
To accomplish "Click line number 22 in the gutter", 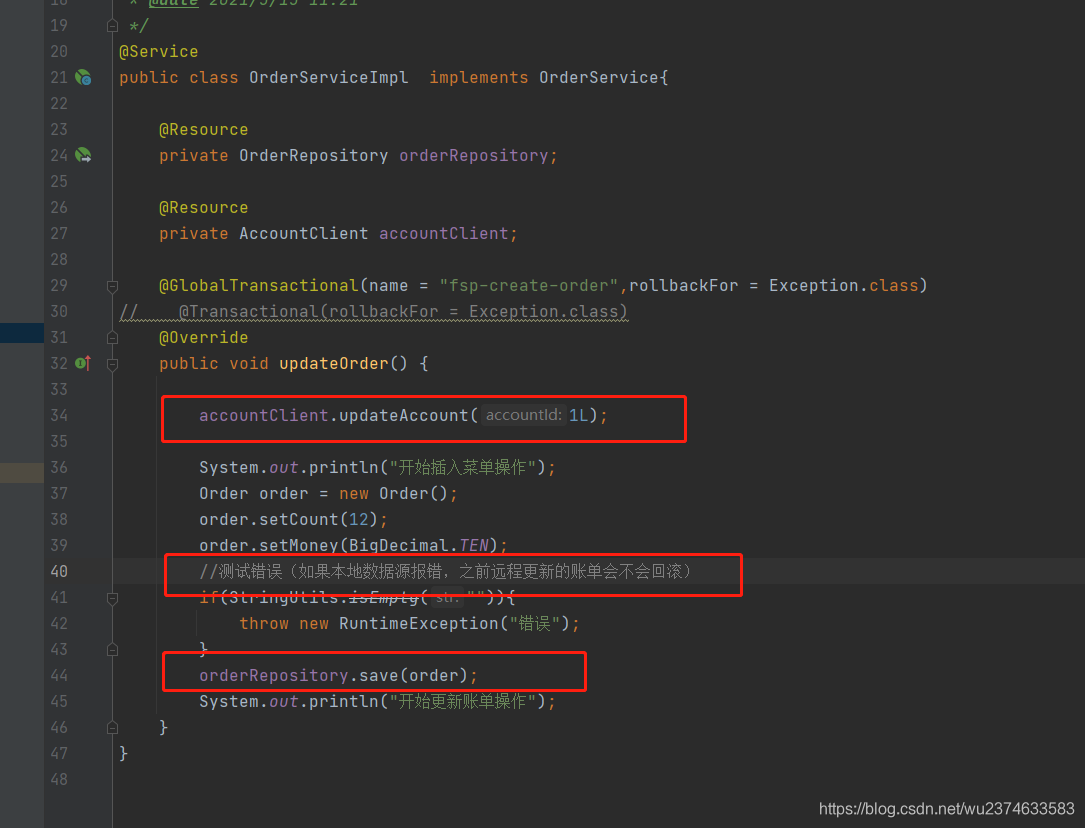I will click(x=59, y=104).
